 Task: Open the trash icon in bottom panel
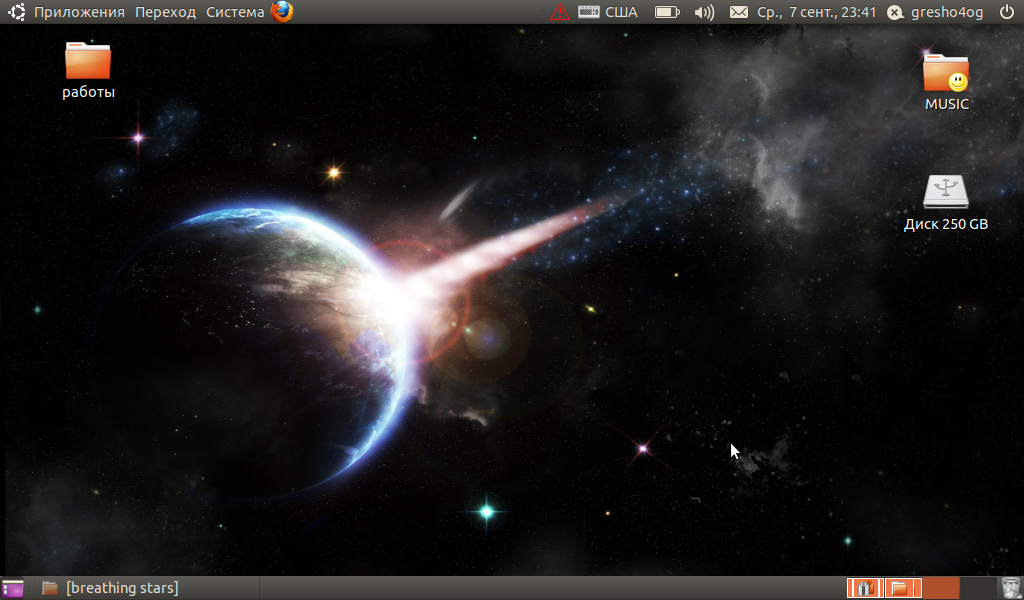point(1011,588)
